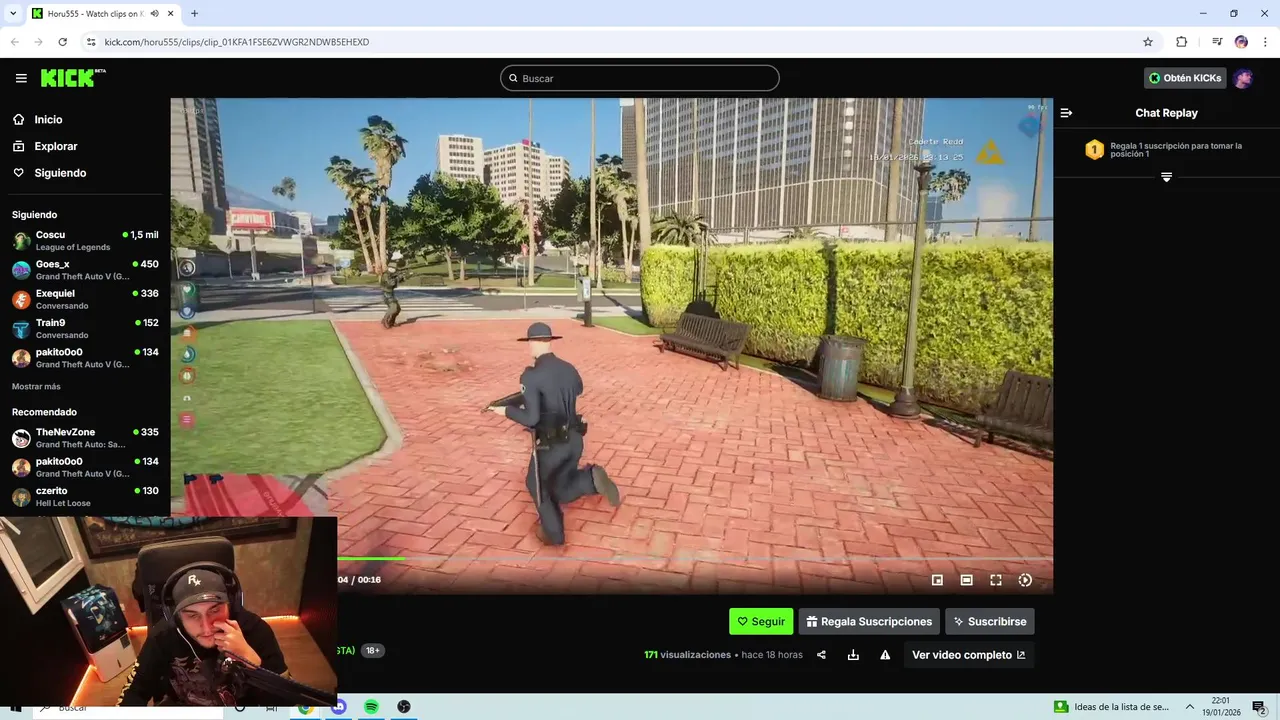The width and height of the screenshot is (1280, 720).
Task: Click the Suscribirse button
Action: pos(990,621)
